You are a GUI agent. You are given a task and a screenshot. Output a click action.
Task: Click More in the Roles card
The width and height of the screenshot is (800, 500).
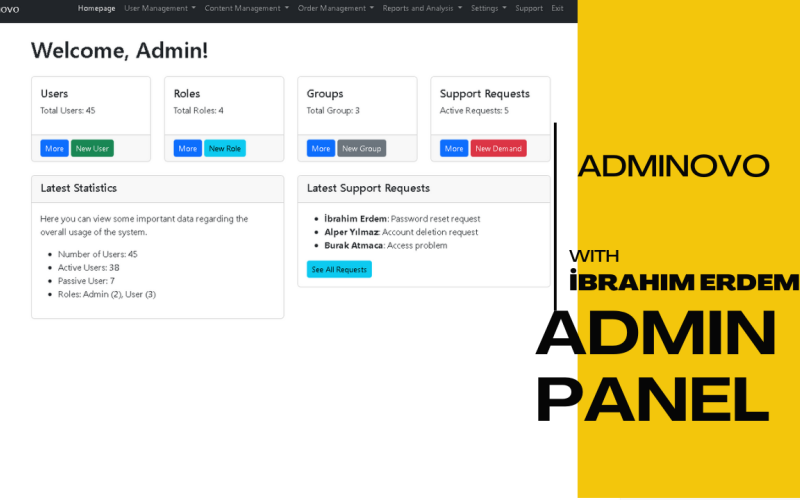click(x=188, y=148)
